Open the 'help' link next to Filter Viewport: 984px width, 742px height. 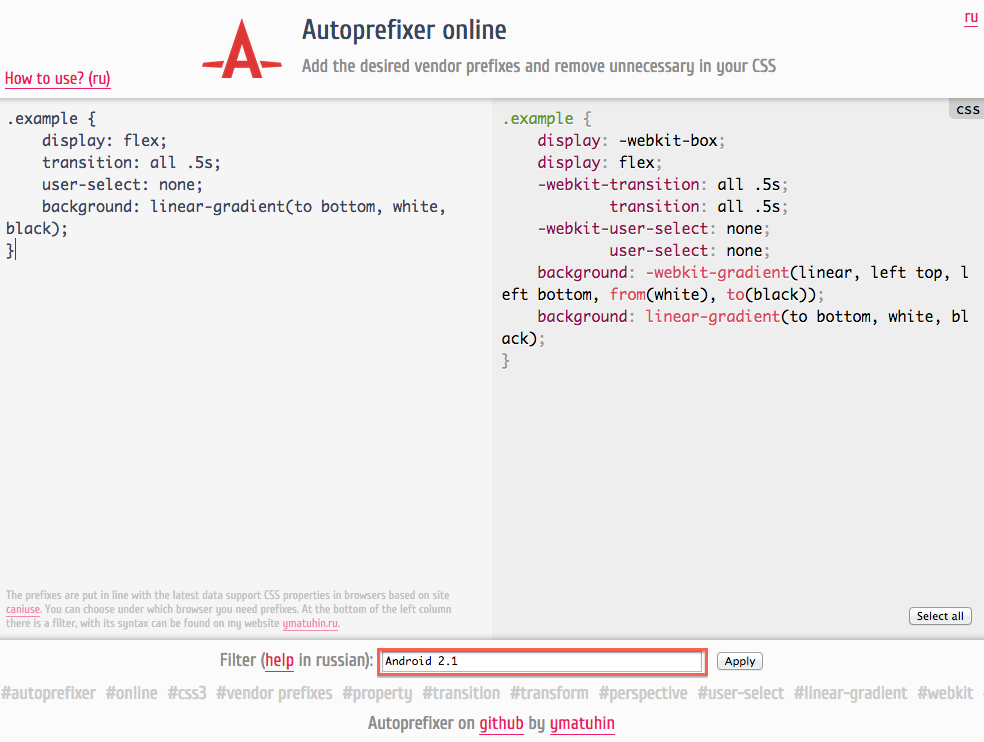pyautogui.click(x=279, y=660)
